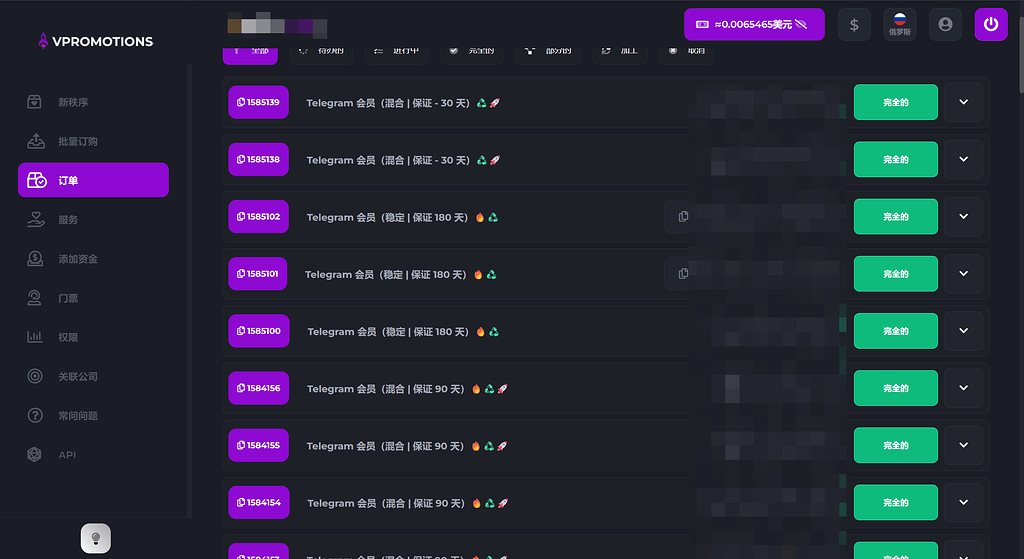Expand order 1584156 details chevron
Image resolution: width=1024 pixels, height=559 pixels.
pyautogui.click(x=963, y=388)
